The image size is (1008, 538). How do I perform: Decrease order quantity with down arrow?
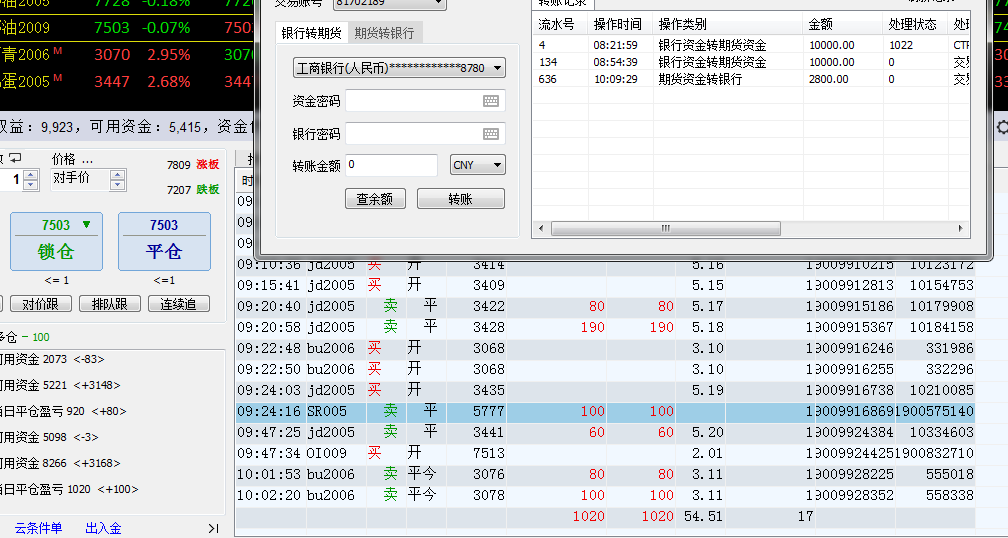tap(30, 185)
